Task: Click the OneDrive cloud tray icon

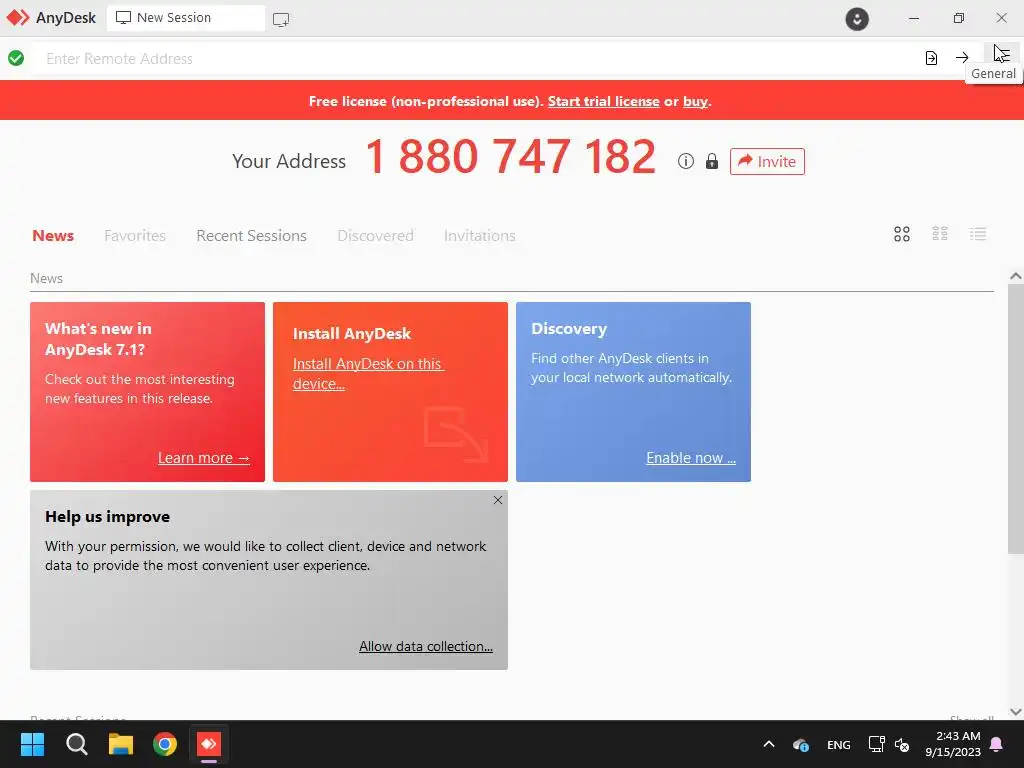Action: tap(801, 744)
